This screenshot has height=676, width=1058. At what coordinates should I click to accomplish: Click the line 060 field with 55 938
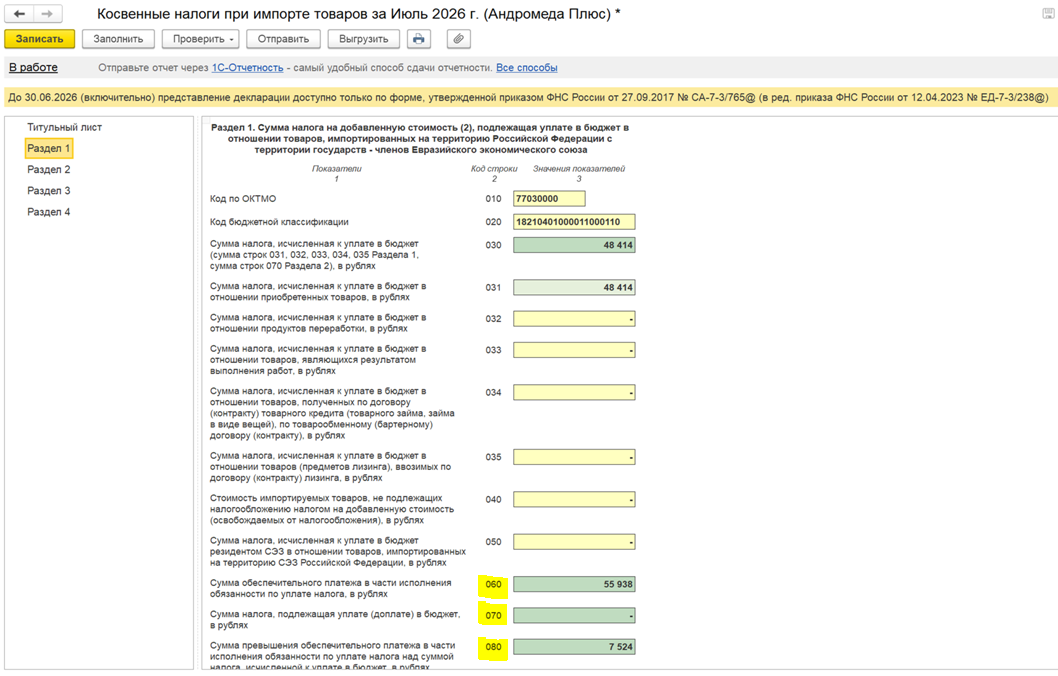574,584
